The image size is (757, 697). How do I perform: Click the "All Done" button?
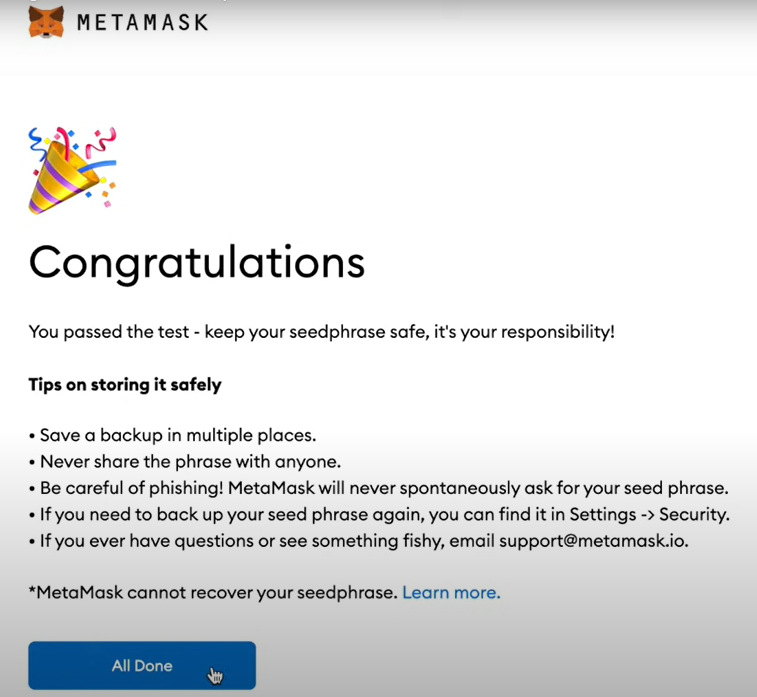click(x=142, y=666)
